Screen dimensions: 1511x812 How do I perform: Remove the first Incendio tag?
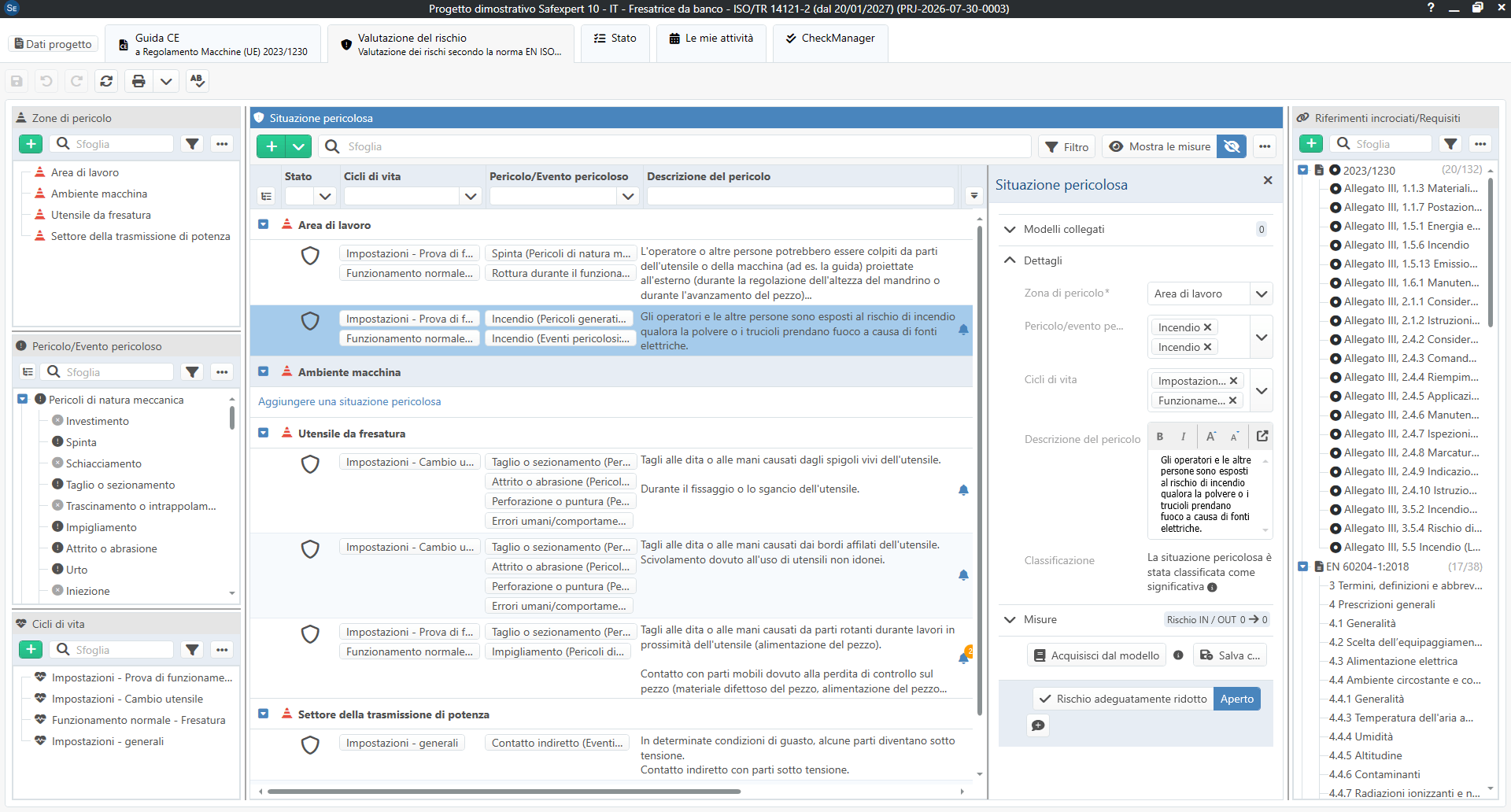coord(1207,327)
